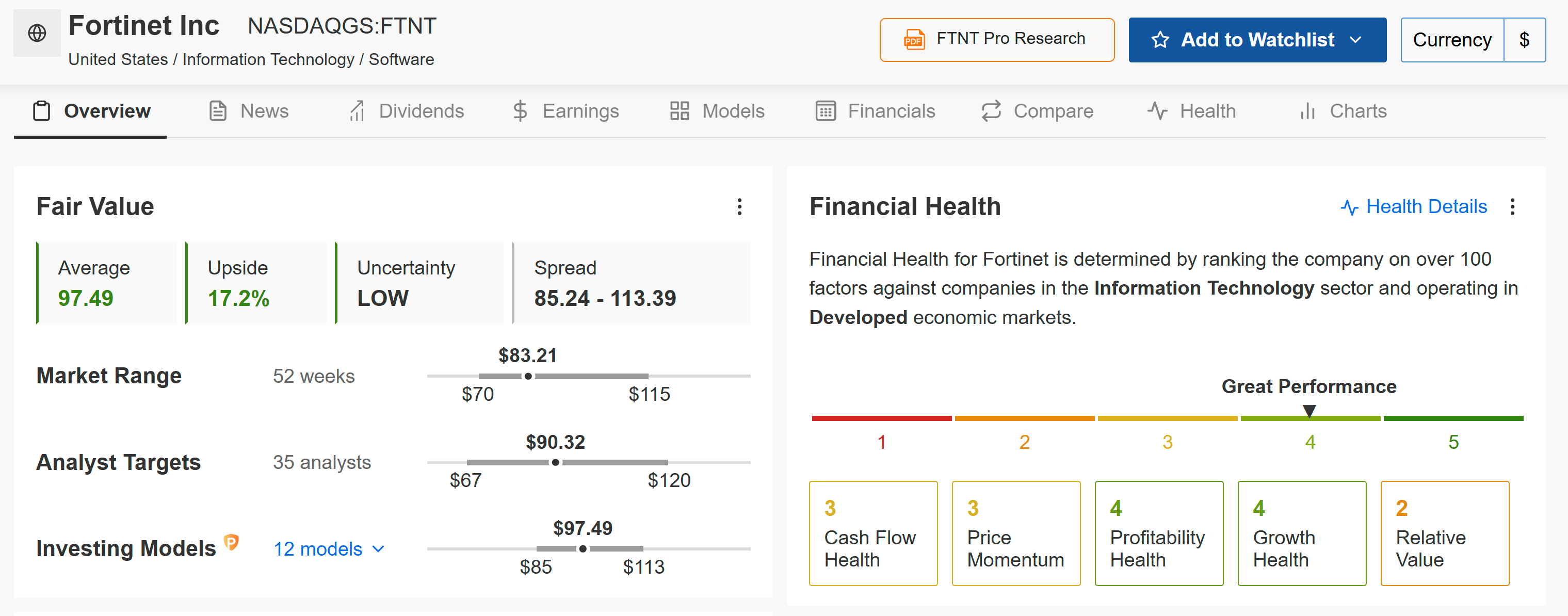The image size is (1568, 616).
Task: Click the Cash Flow Health card
Action: pos(873,533)
